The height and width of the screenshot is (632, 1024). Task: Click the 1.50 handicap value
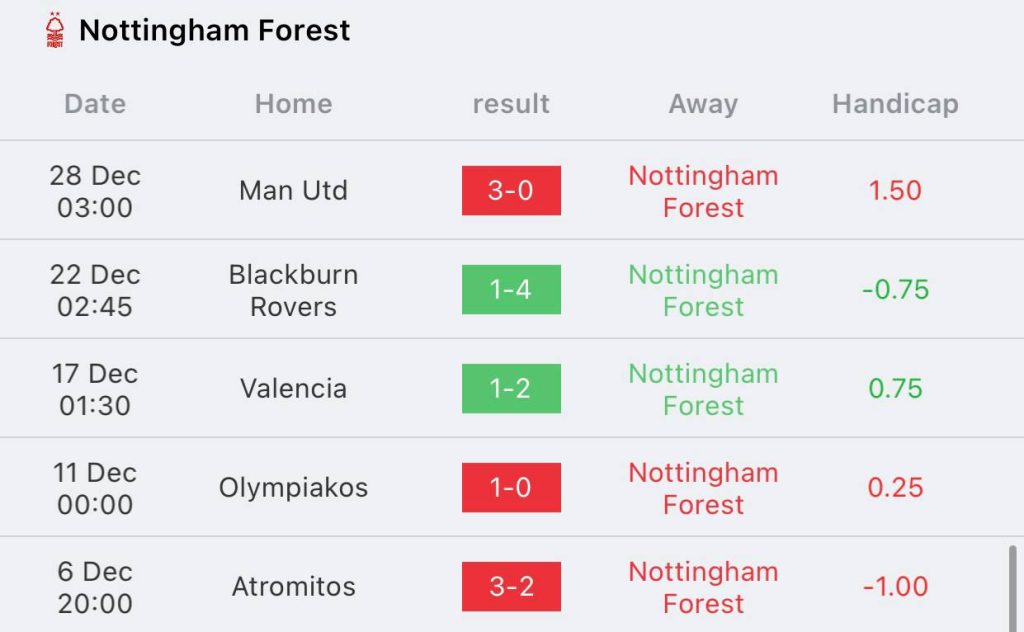(x=895, y=191)
